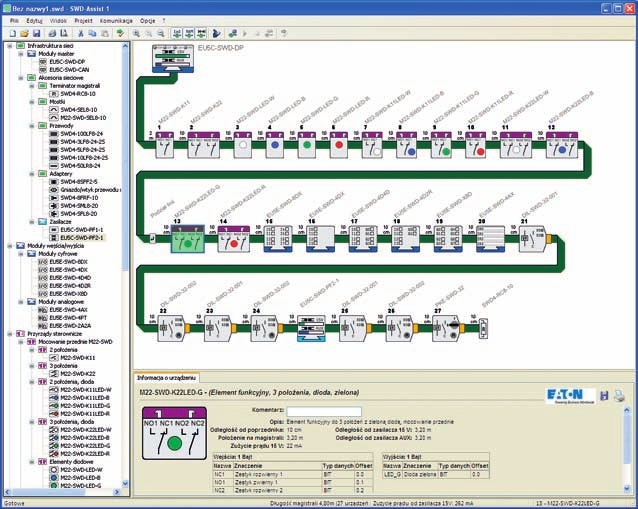Select EU5C-SWD-PF1-1 in the Zasilacze group
This screenshot has width=638, height=509.
point(82,230)
